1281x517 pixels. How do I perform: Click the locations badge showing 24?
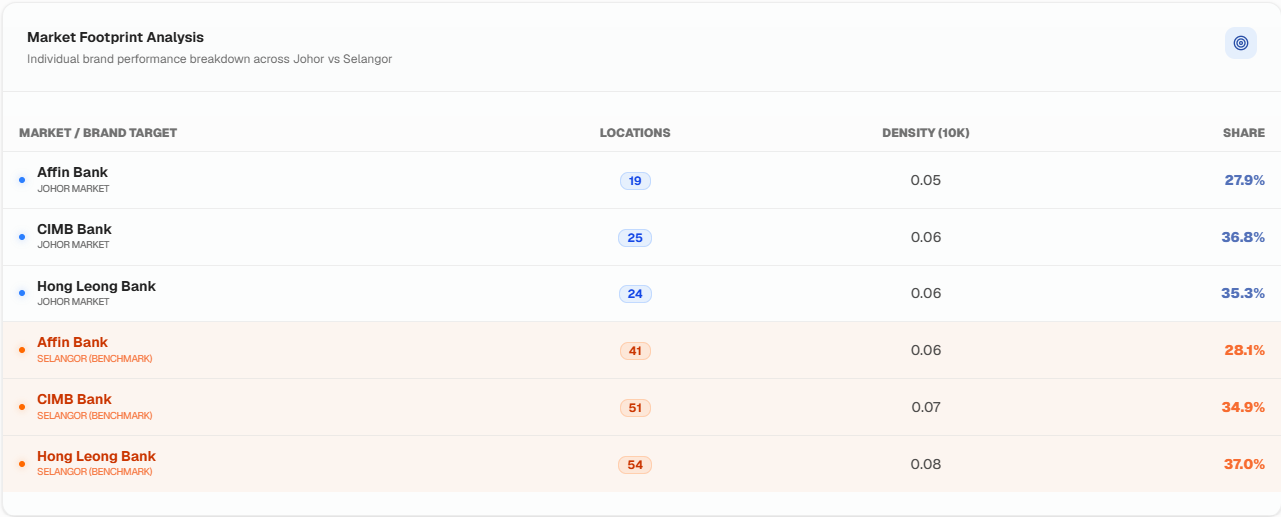click(x=635, y=294)
